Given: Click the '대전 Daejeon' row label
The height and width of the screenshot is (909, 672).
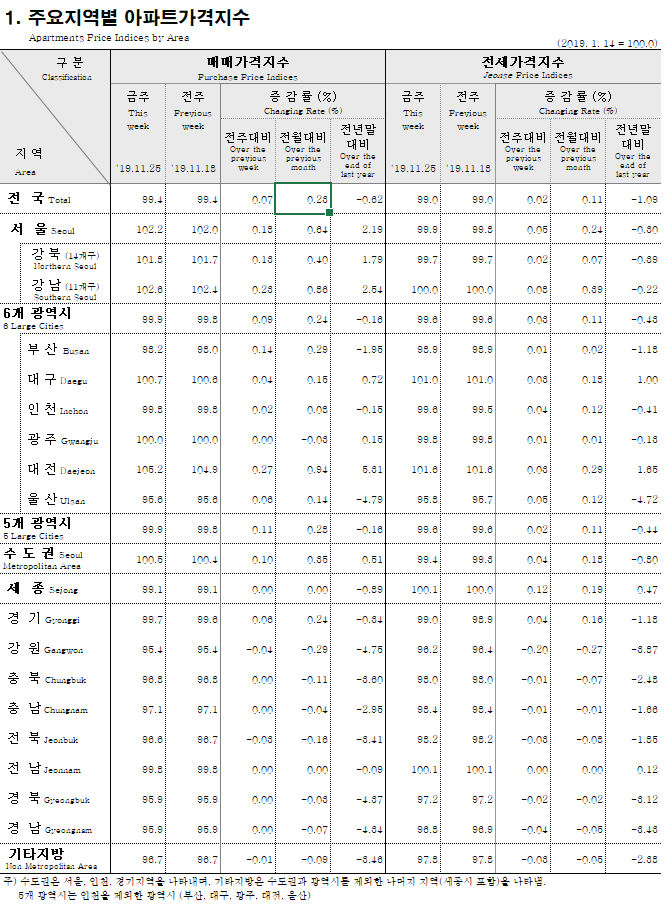Looking at the screenshot, I should pyautogui.click(x=61, y=470).
